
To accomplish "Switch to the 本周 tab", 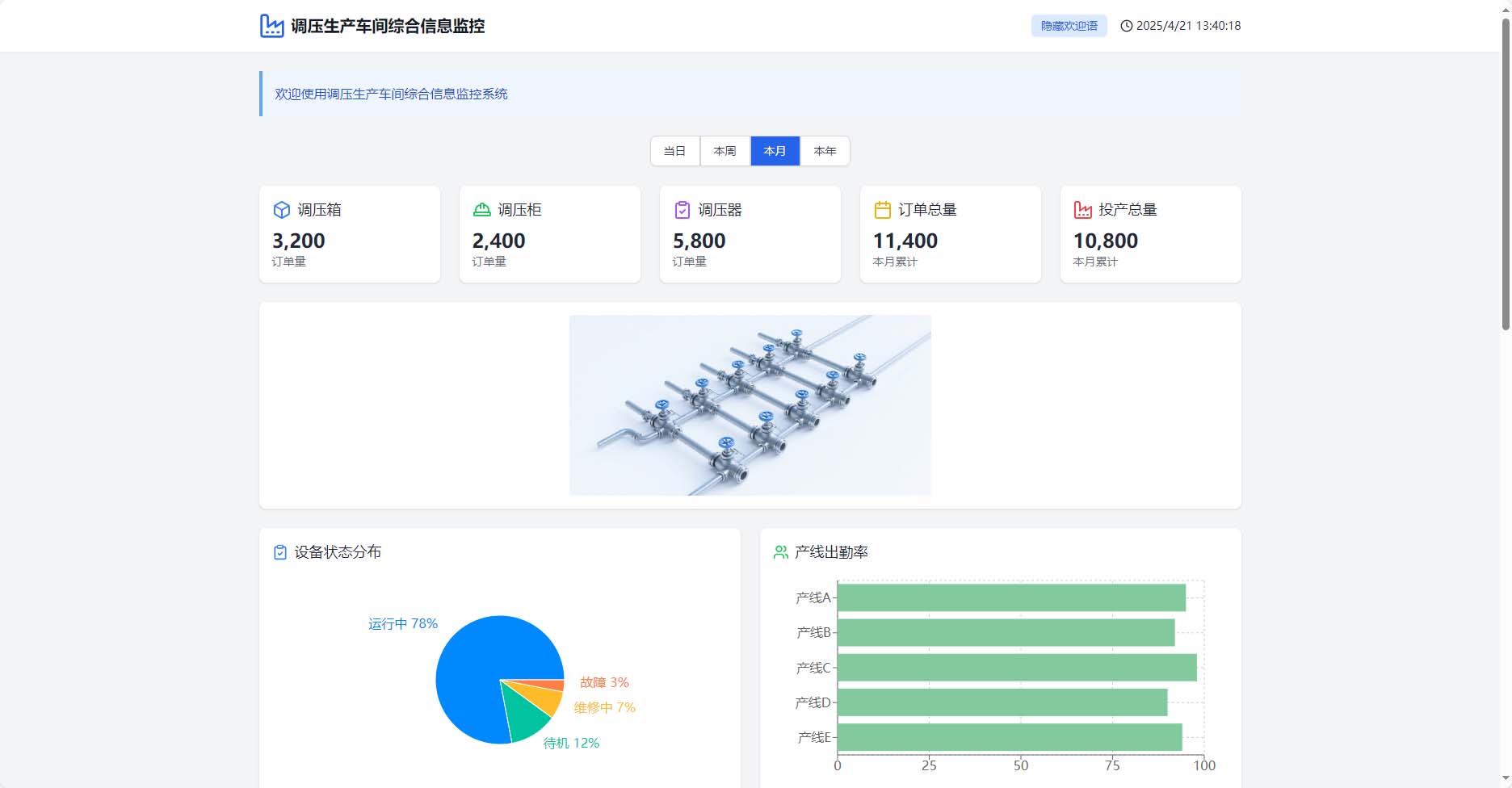I will pos(725,151).
